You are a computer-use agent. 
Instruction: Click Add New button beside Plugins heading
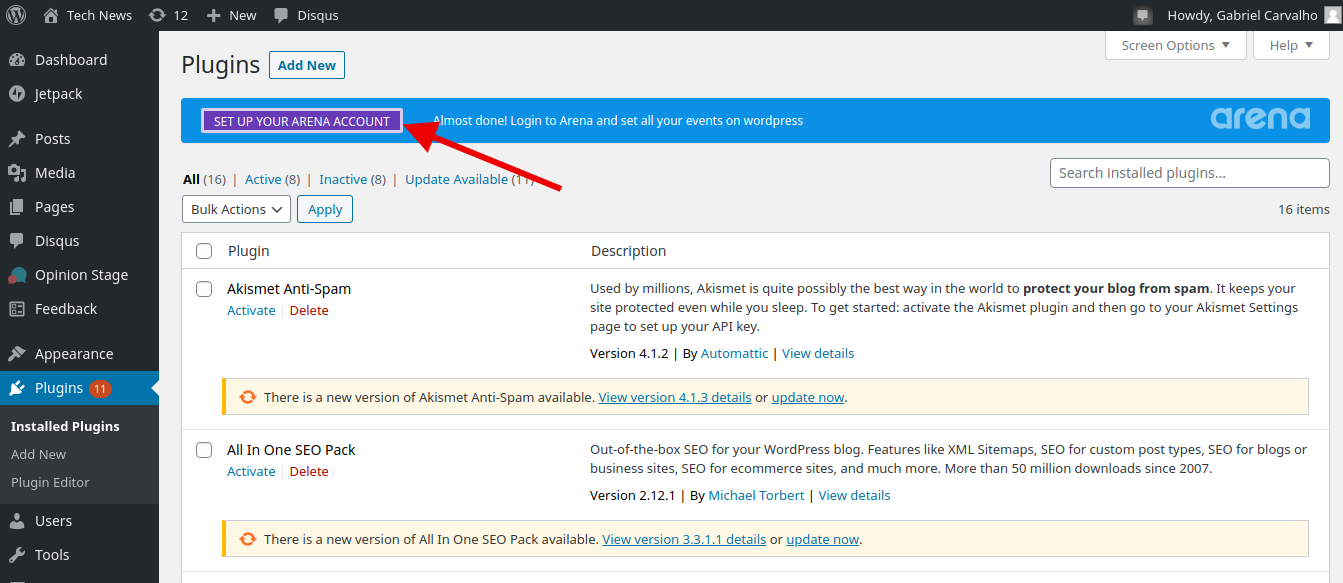point(307,65)
